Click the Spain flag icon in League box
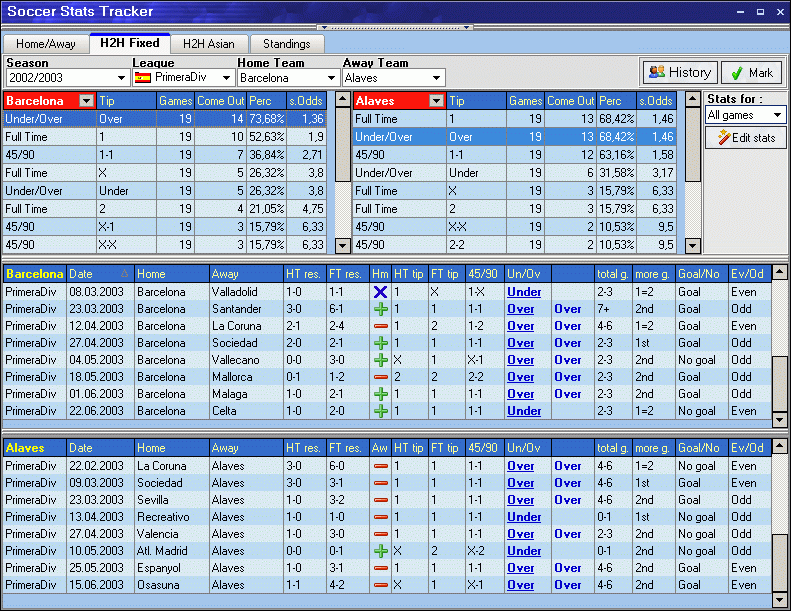This screenshot has height=611, width=791. 143,78
